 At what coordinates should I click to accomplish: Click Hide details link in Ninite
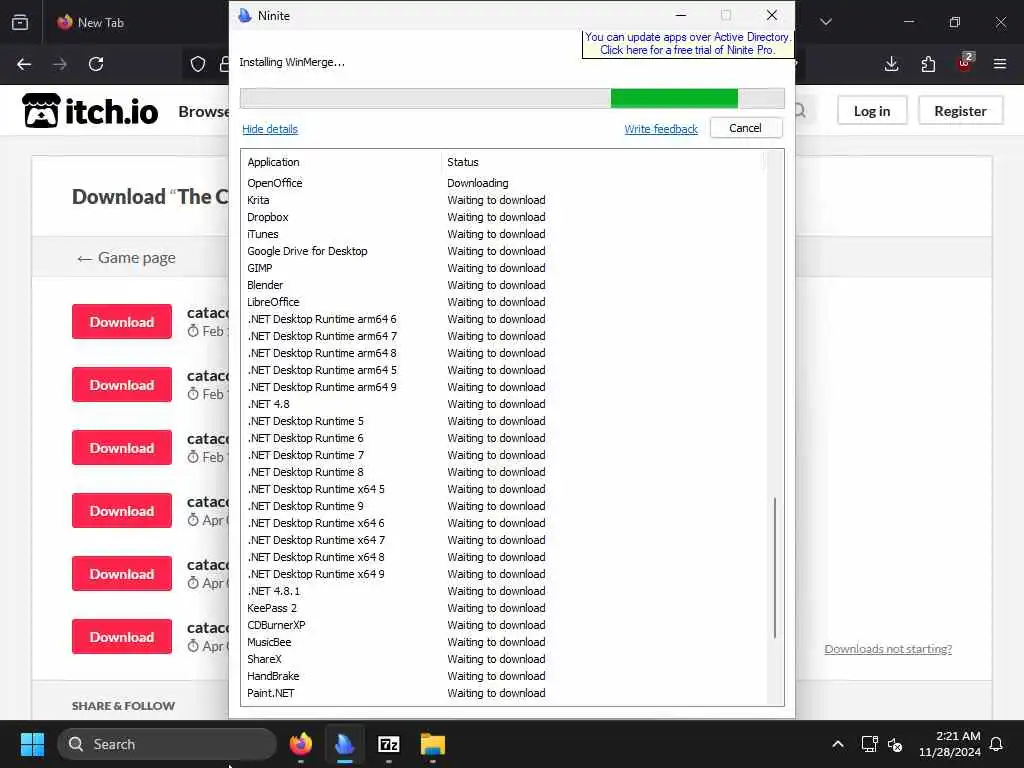click(x=270, y=129)
